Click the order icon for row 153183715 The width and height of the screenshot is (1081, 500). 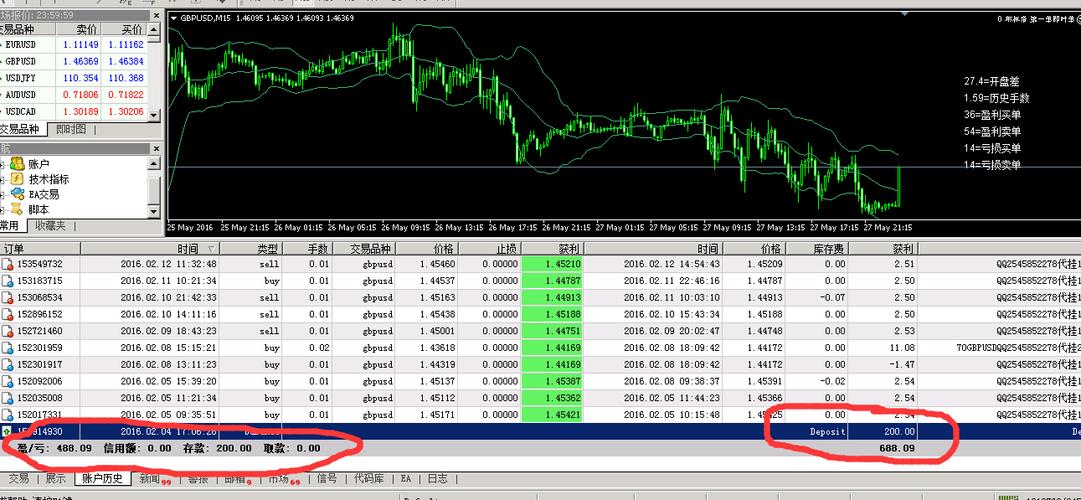point(8,281)
